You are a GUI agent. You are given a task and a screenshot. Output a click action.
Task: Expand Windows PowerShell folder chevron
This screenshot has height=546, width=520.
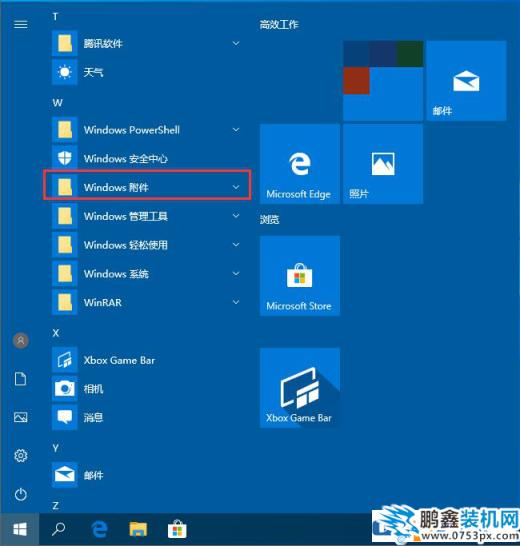pos(236,130)
